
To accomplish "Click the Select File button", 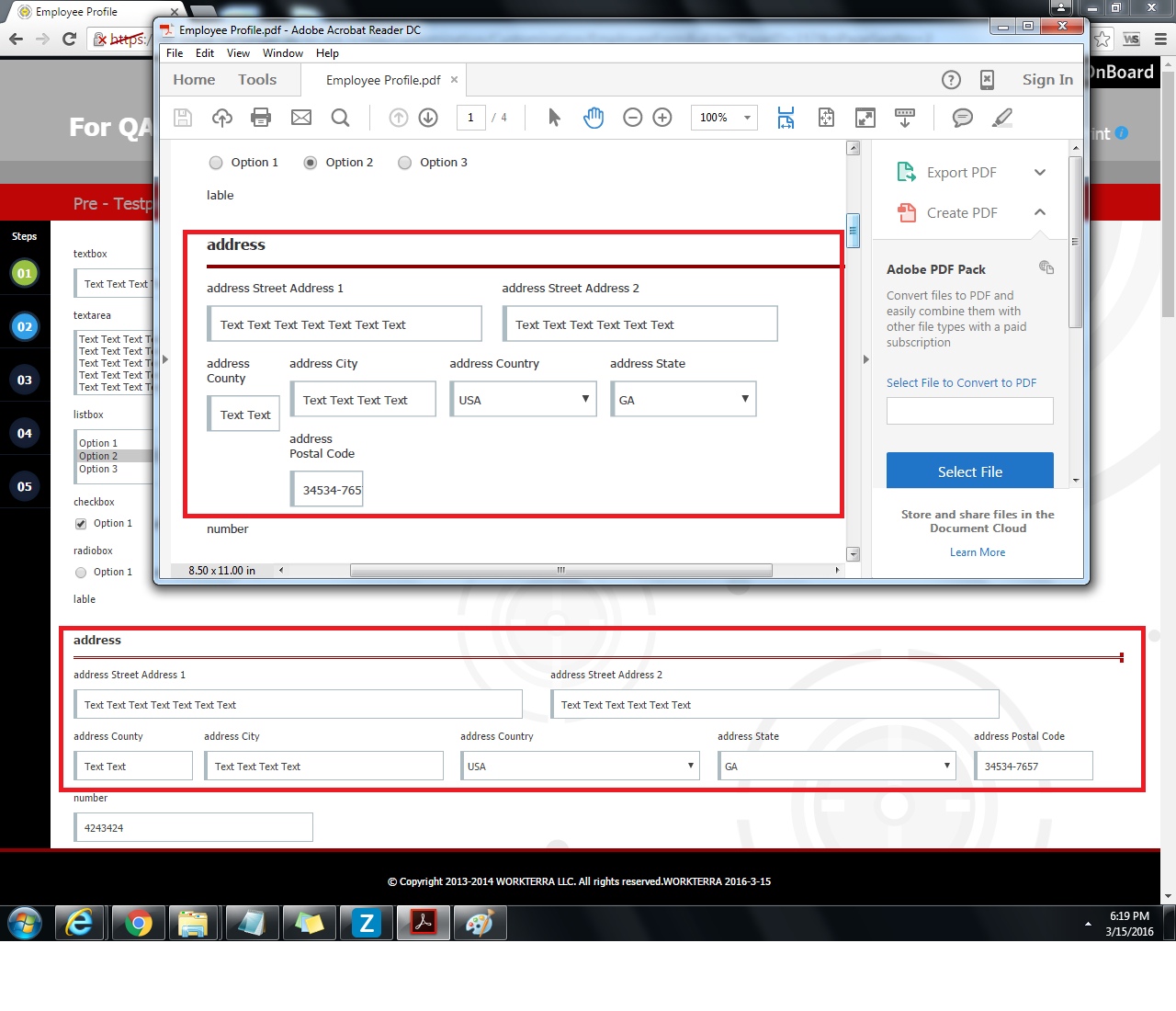I will (969, 471).
